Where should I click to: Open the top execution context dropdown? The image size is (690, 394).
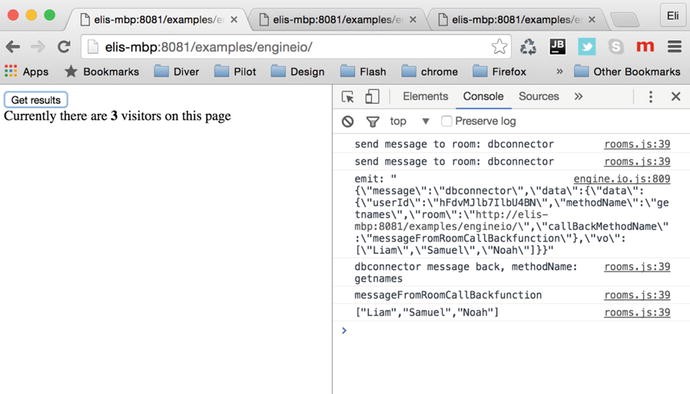point(409,121)
